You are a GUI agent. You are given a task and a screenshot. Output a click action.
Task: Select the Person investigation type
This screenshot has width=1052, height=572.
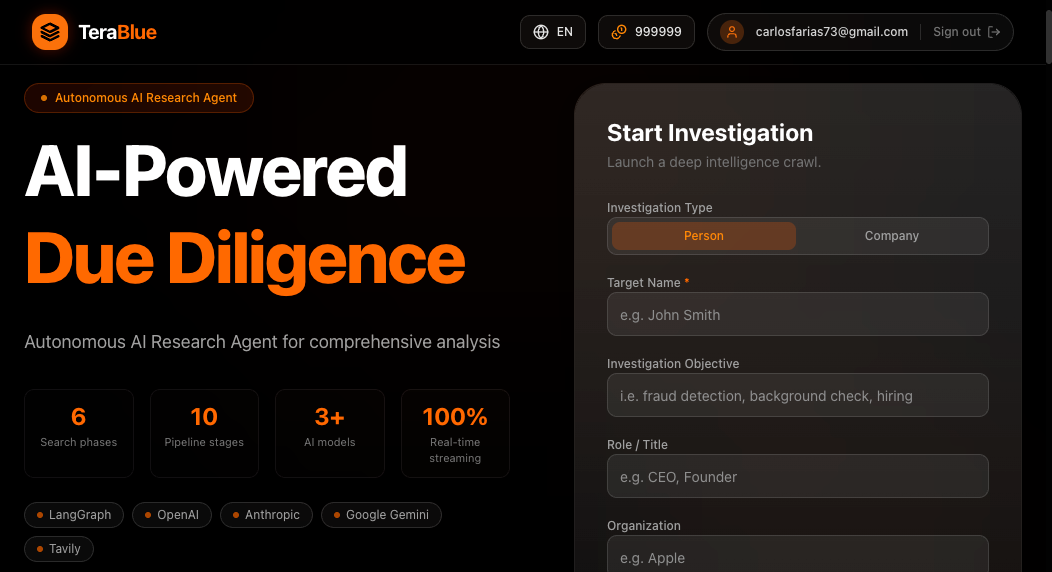[704, 236]
